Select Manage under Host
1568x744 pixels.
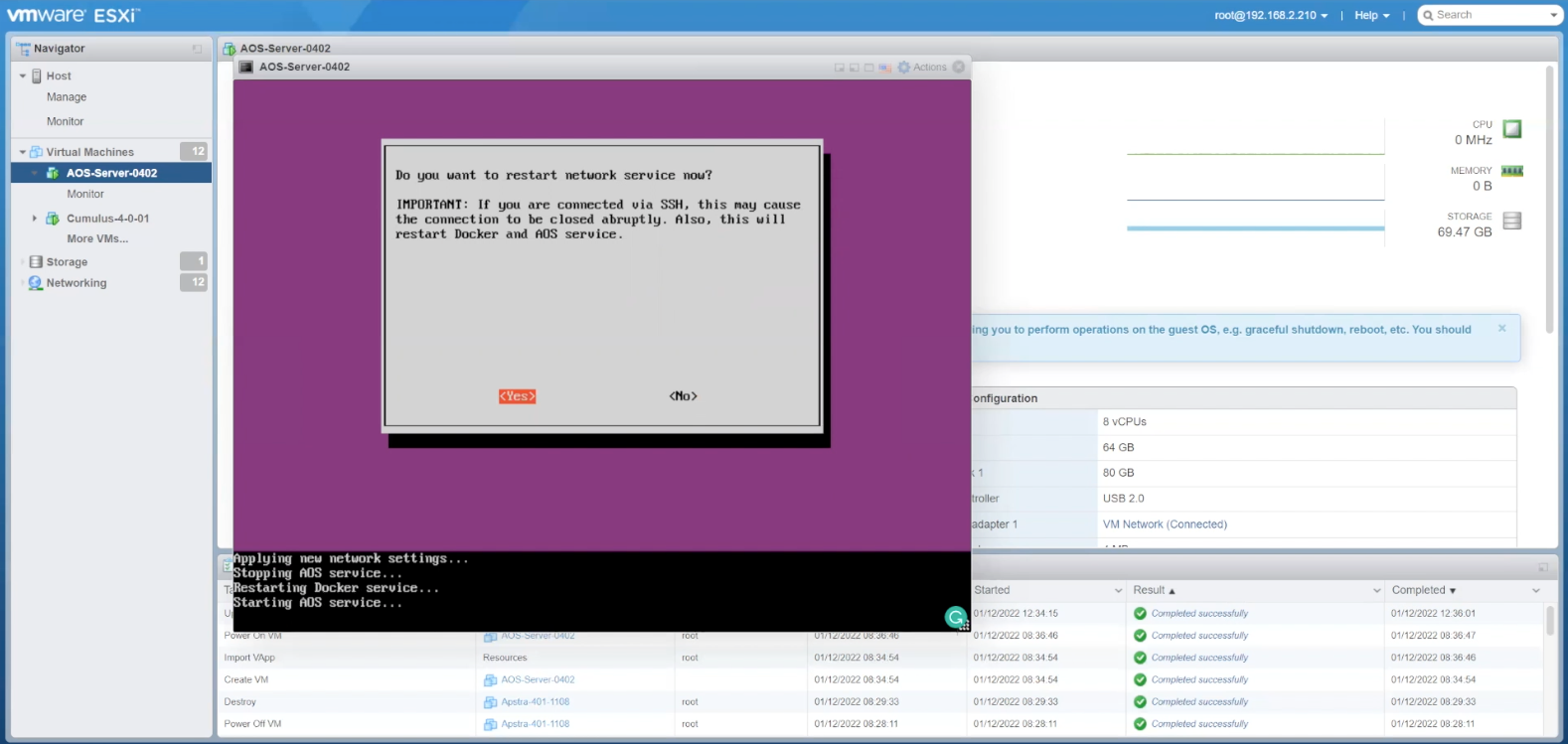[67, 97]
